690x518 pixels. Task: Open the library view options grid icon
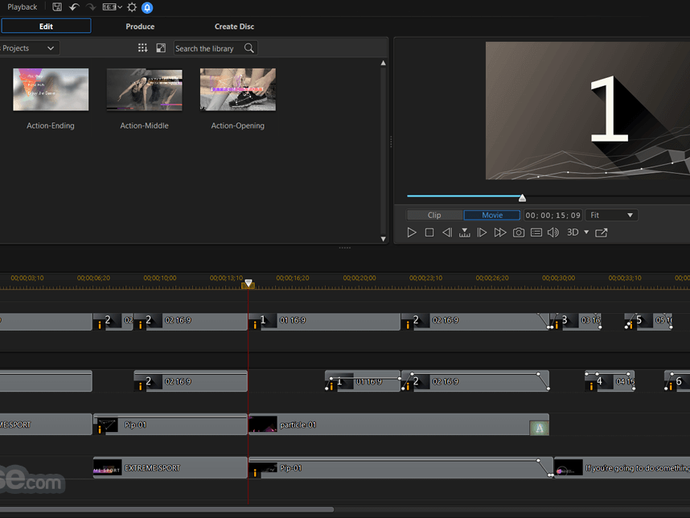point(143,48)
